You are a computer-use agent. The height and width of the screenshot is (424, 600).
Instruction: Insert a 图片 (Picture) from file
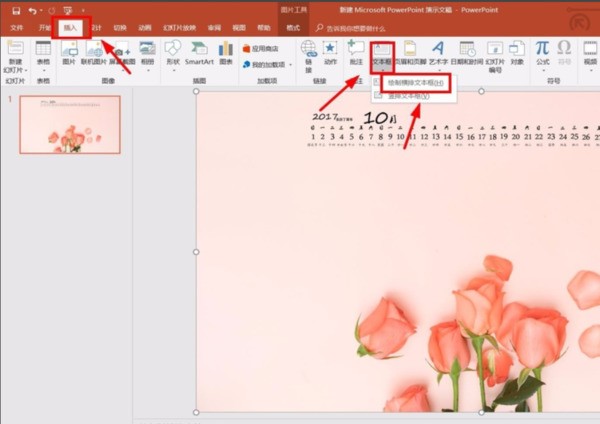coord(69,53)
